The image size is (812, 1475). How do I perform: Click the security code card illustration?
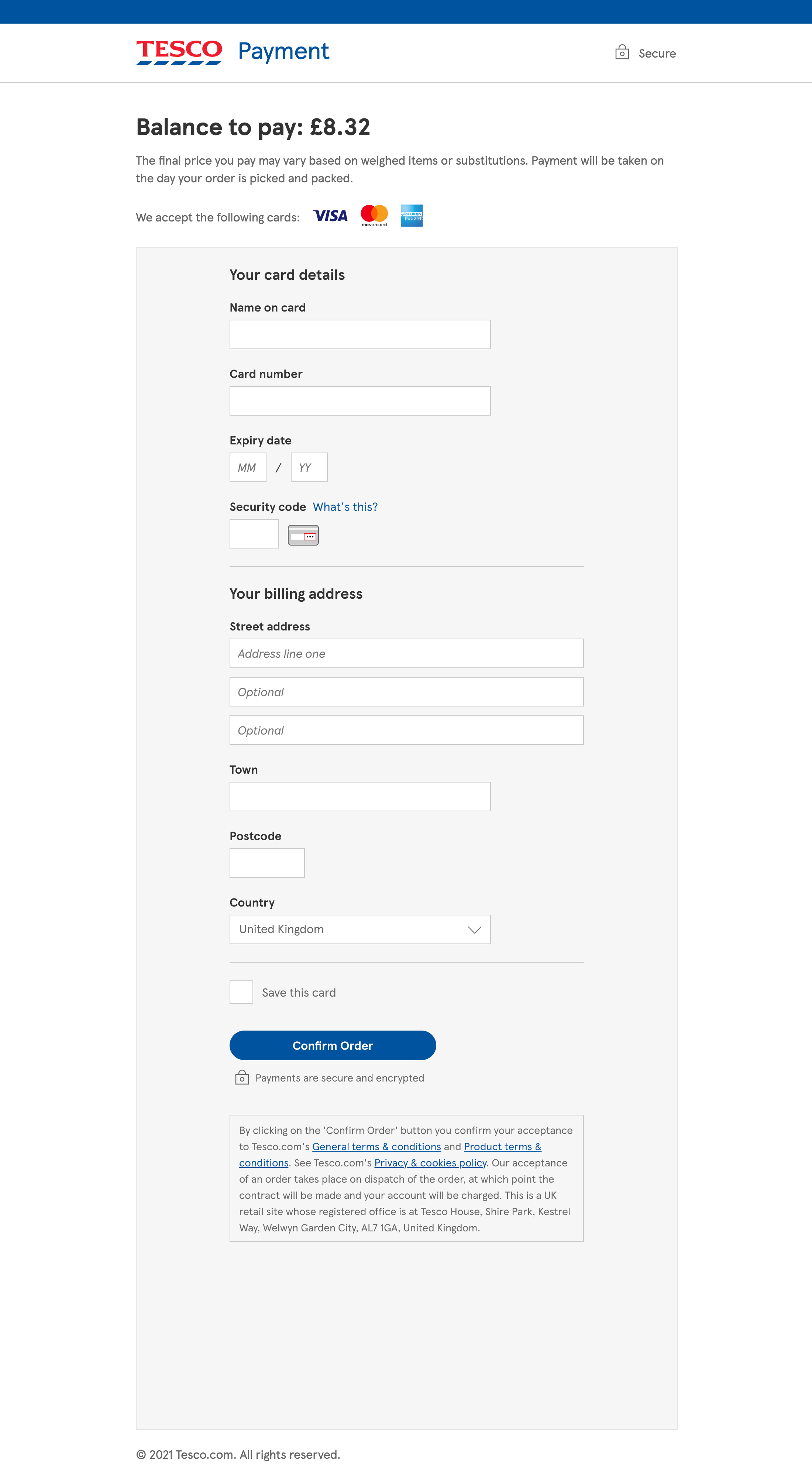click(303, 534)
